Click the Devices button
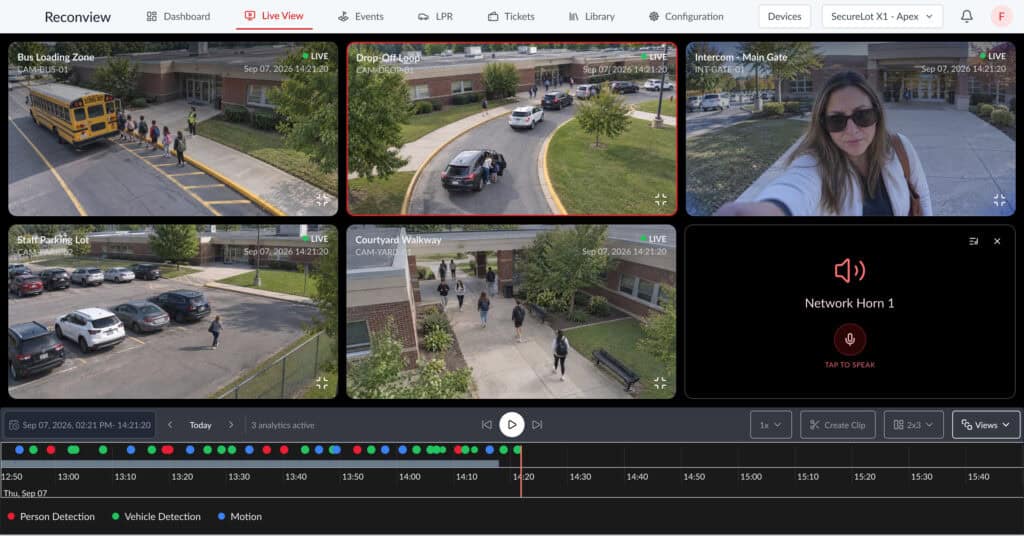1024x536 pixels. click(784, 16)
